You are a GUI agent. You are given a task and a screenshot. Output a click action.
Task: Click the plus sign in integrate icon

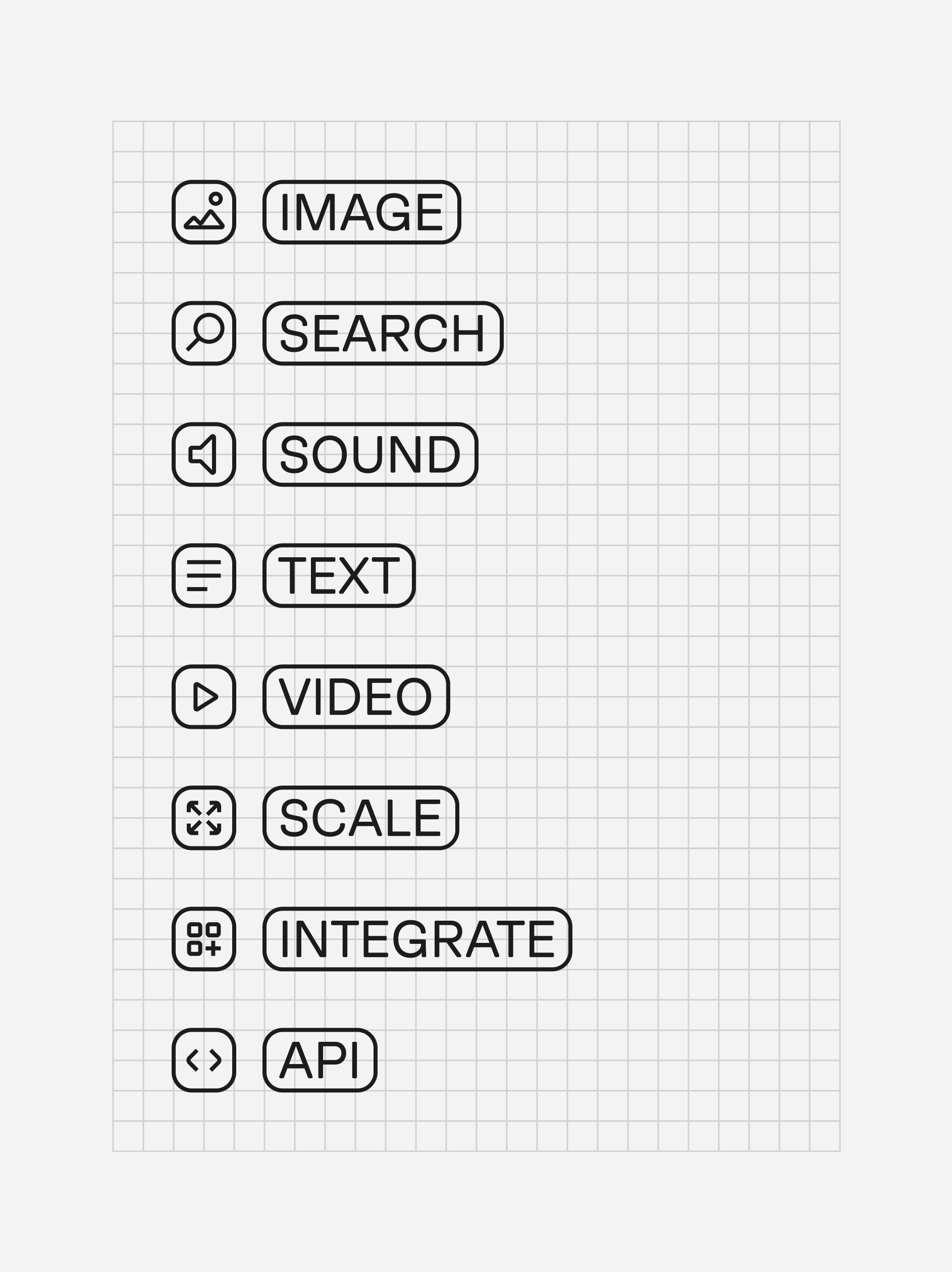tap(214, 948)
